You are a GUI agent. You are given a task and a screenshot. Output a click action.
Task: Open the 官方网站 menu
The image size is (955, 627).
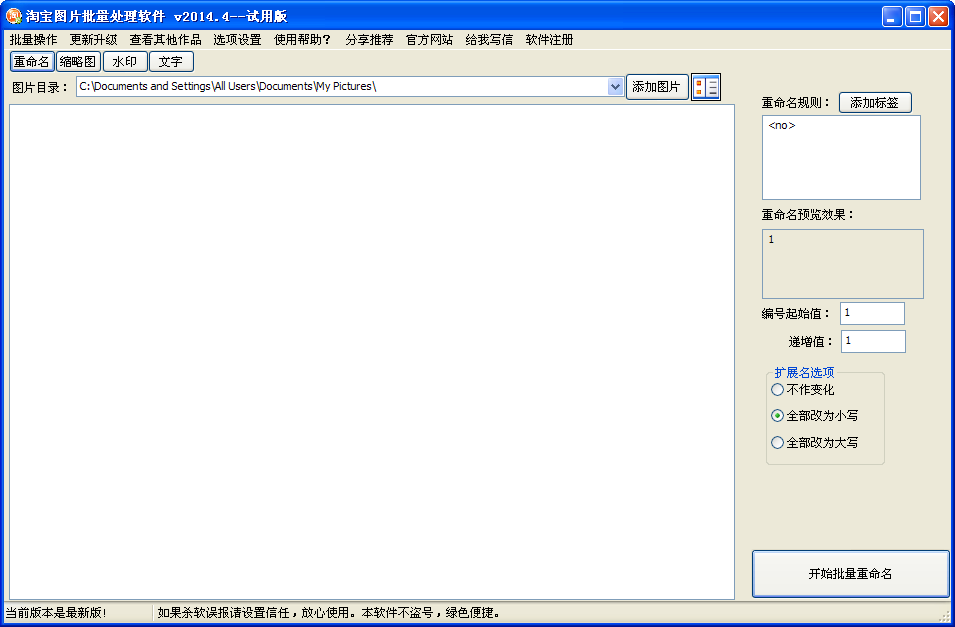429,40
